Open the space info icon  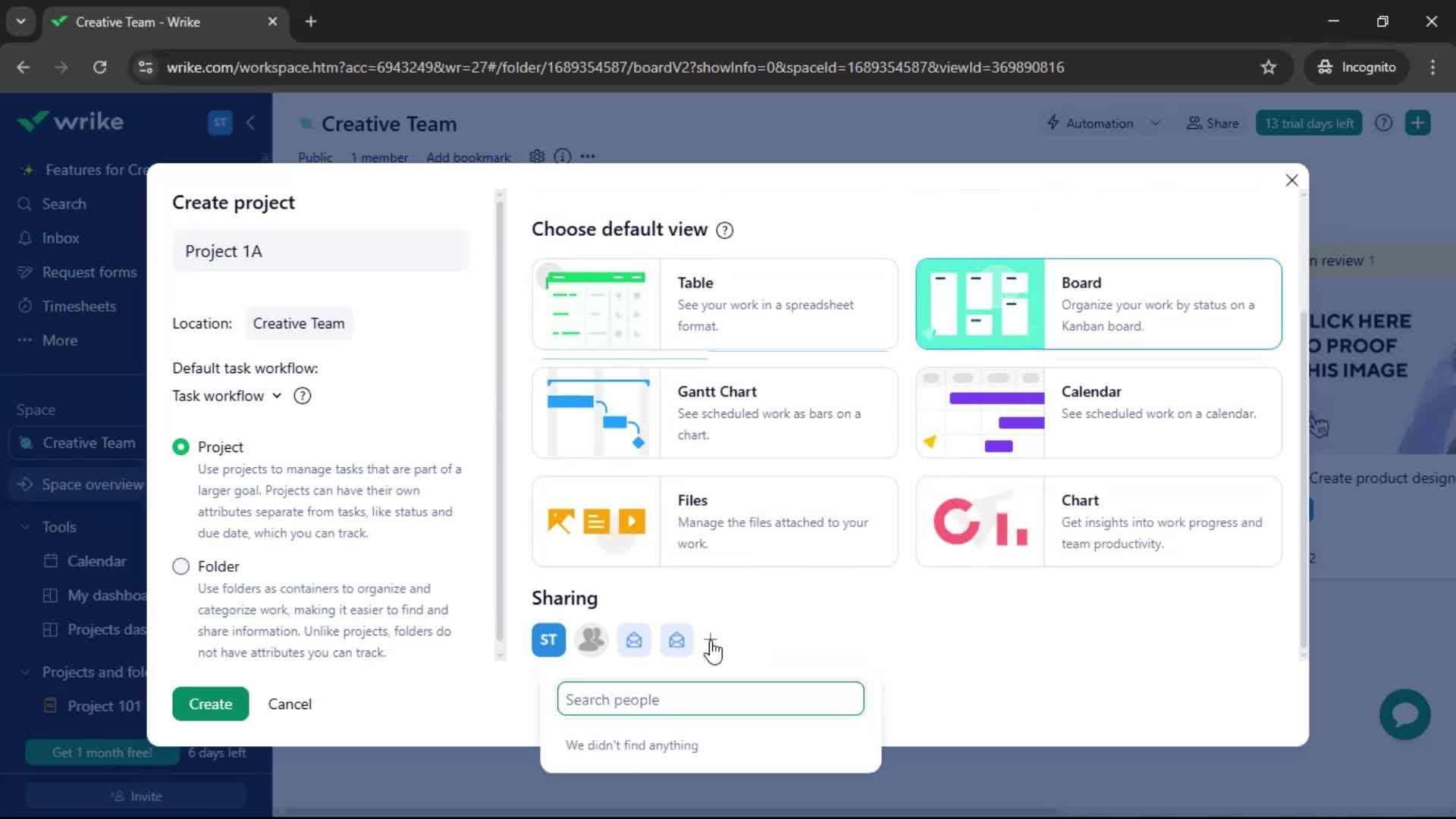562,156
